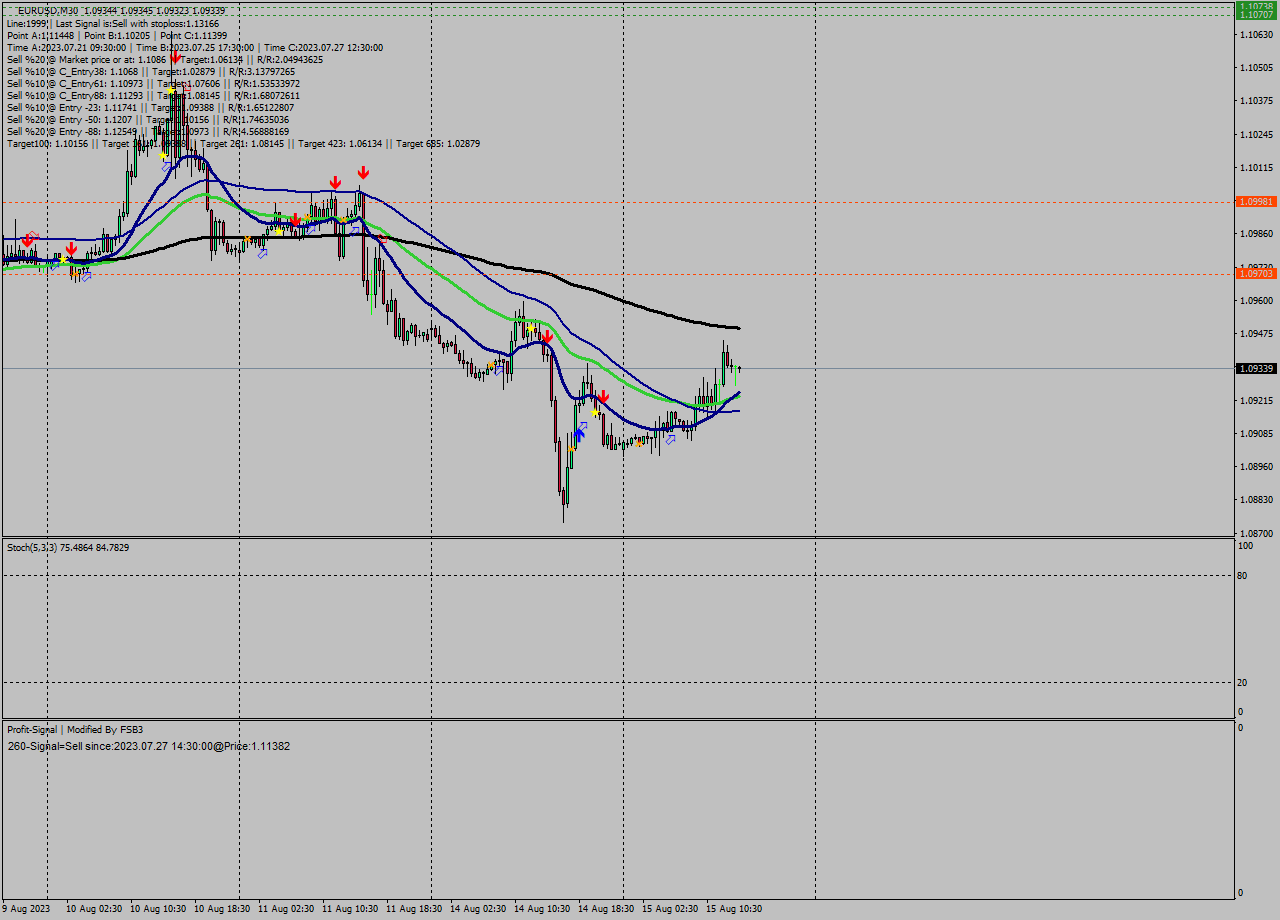Viewport: 1280px width, 920px height.
Task: Select the 15 Aug 10:30 timeline label
Action: pyautogui.click(x=736, y=909)
